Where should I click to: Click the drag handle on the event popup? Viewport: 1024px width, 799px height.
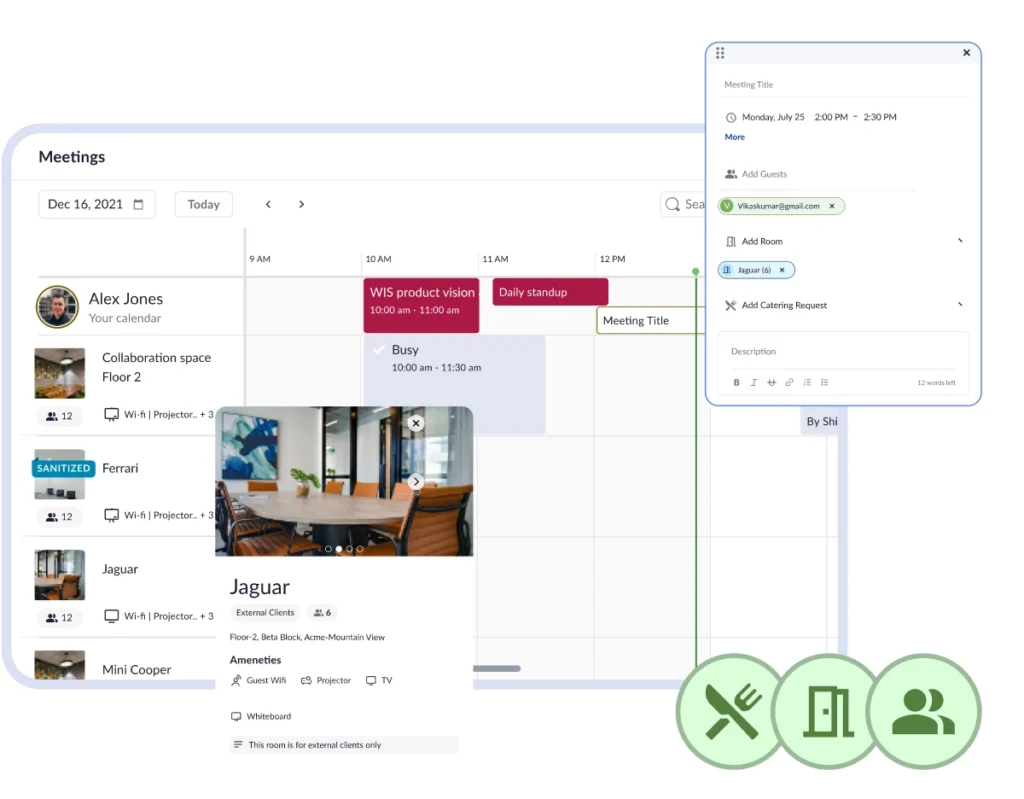[720, 52]
